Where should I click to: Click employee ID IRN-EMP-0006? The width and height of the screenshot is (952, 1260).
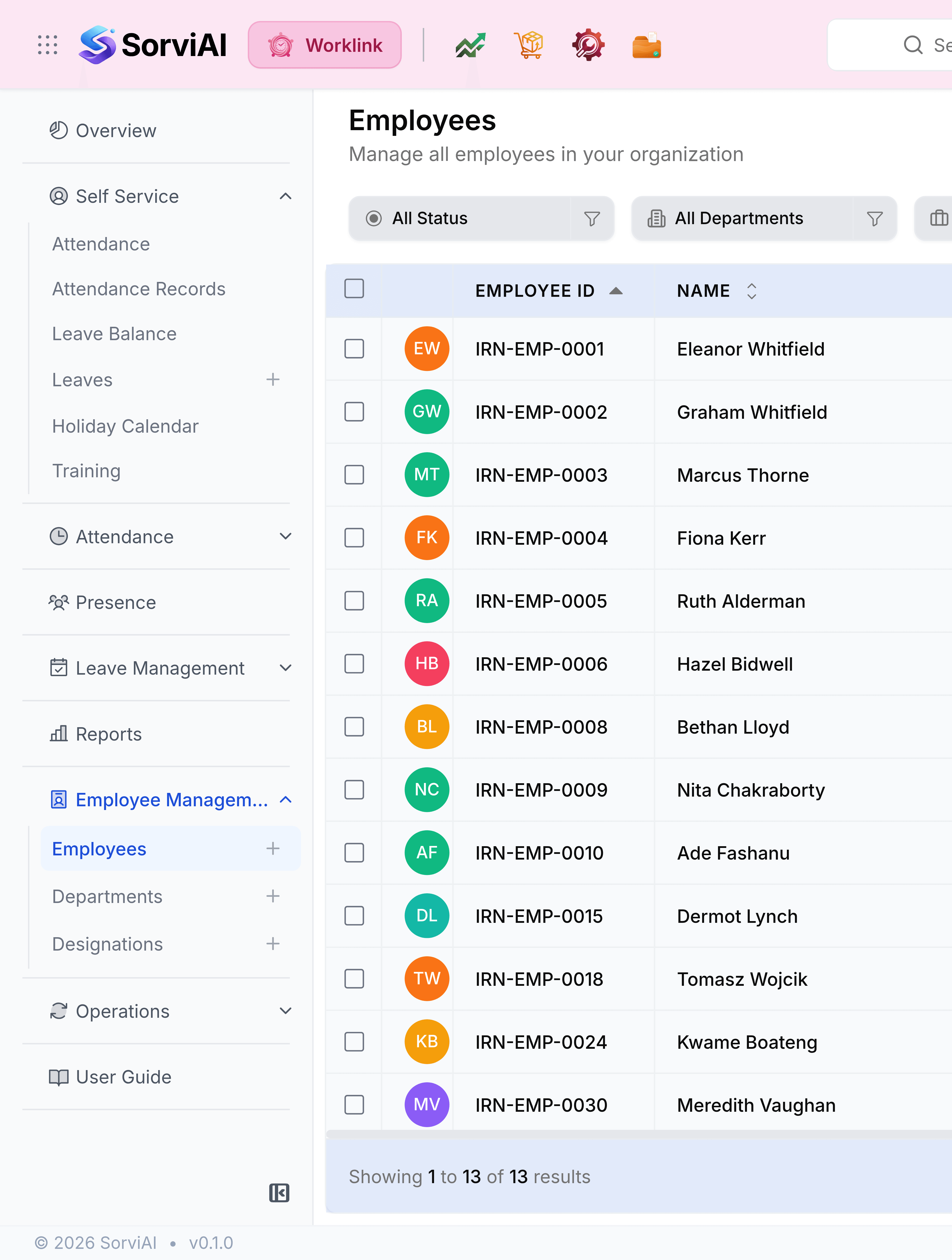[x=541, y=664]
